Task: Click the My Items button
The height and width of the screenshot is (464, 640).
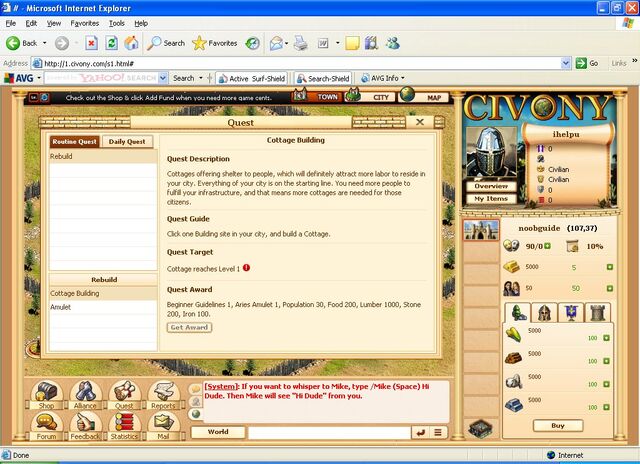Action: point(491,199)
